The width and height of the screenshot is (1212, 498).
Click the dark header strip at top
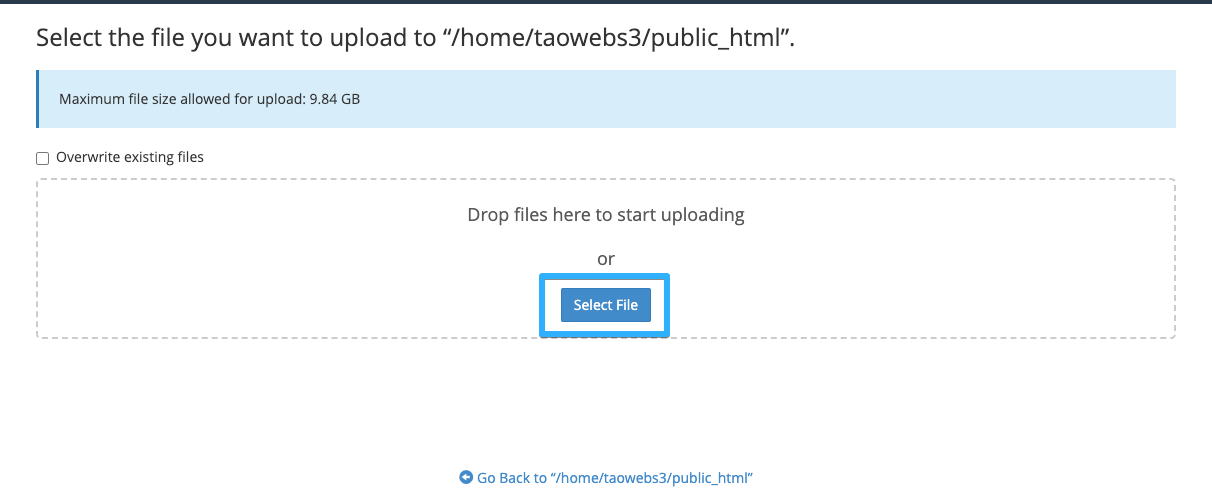pos(606,2)
